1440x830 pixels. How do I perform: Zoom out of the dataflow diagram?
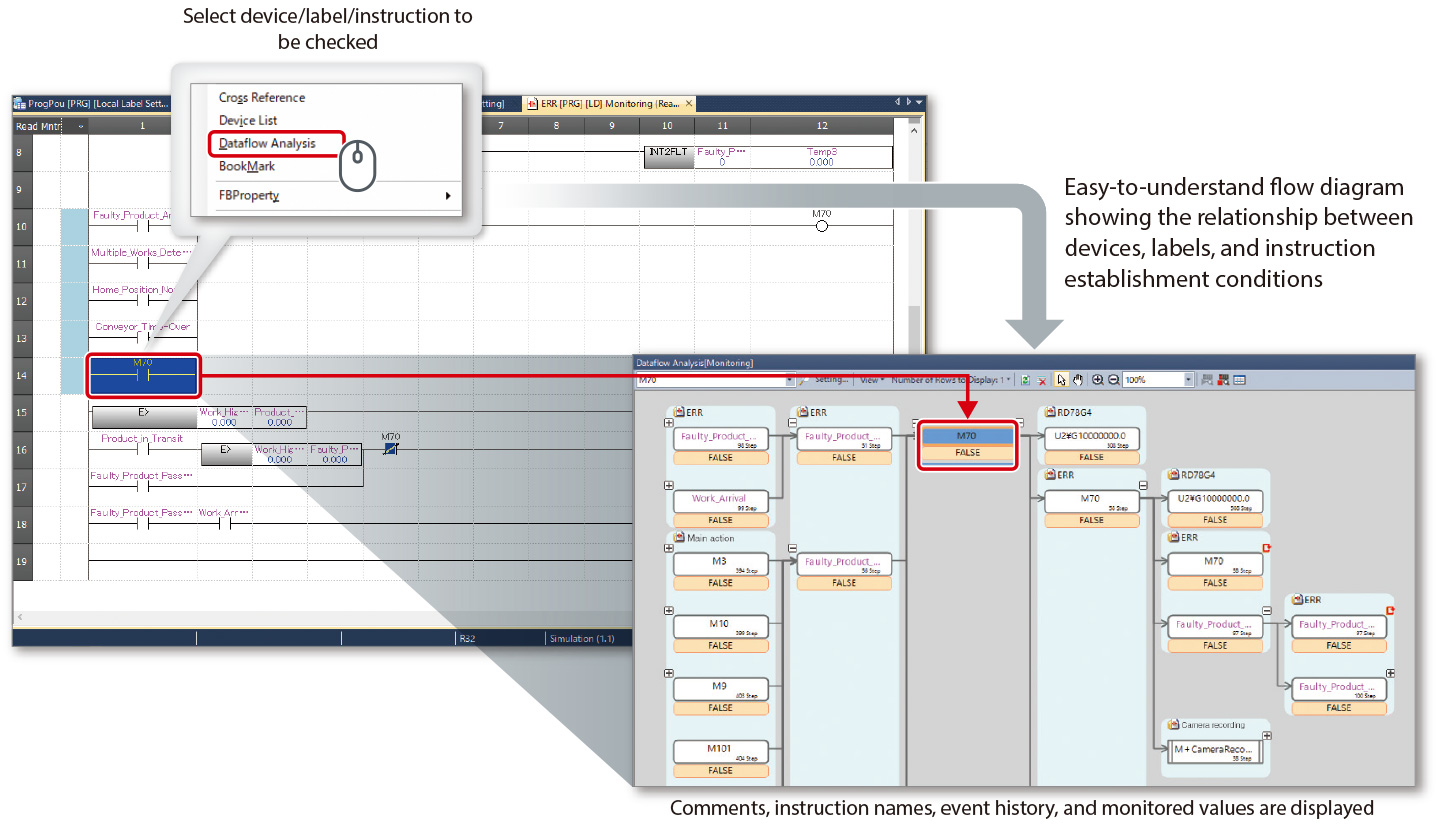[x=1112, y=379]
